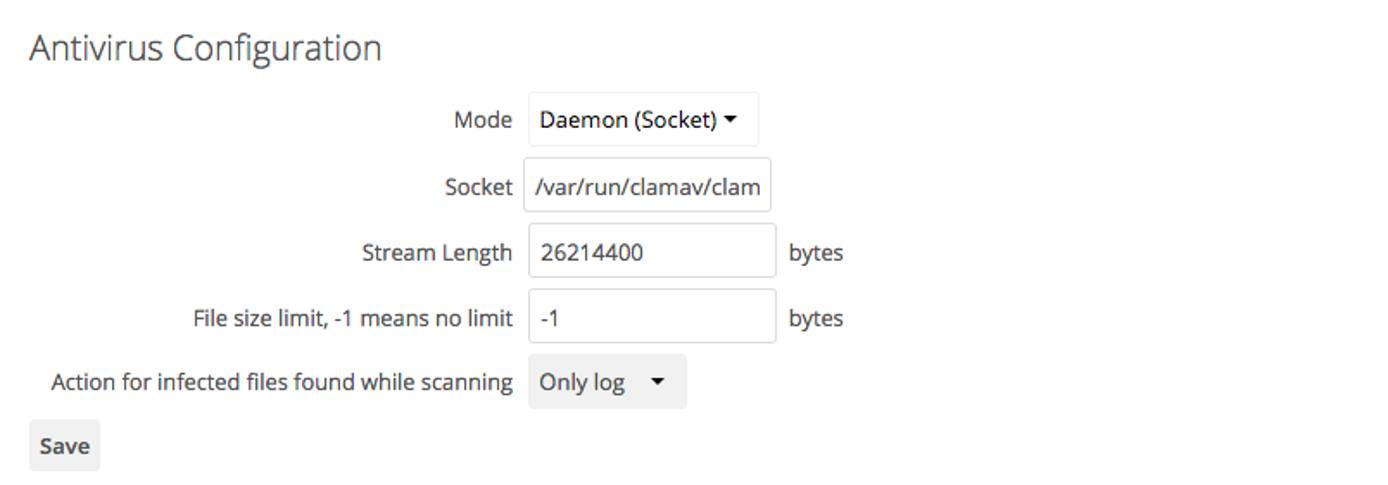The image size is (1388, 485).
Task: Place cursor on the 26214400 value
Action: point(591,252)
